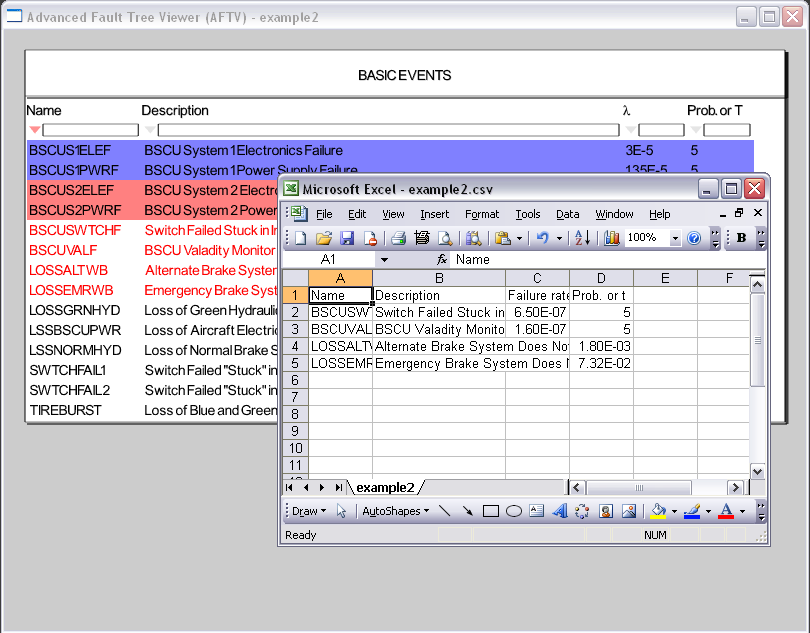Apply the yellow Fill Color

658,511
